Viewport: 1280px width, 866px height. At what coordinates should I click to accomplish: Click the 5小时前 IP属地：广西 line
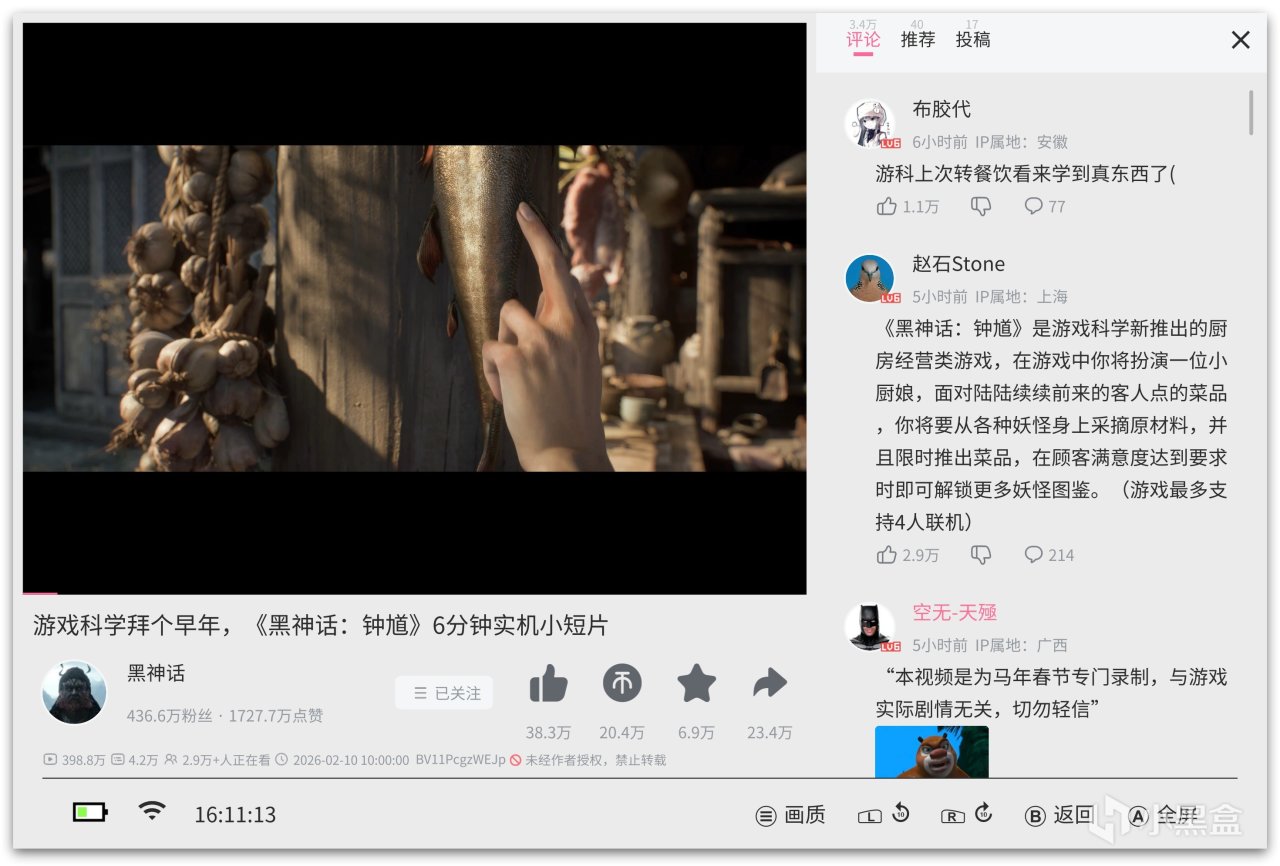(x=990, y=645)
